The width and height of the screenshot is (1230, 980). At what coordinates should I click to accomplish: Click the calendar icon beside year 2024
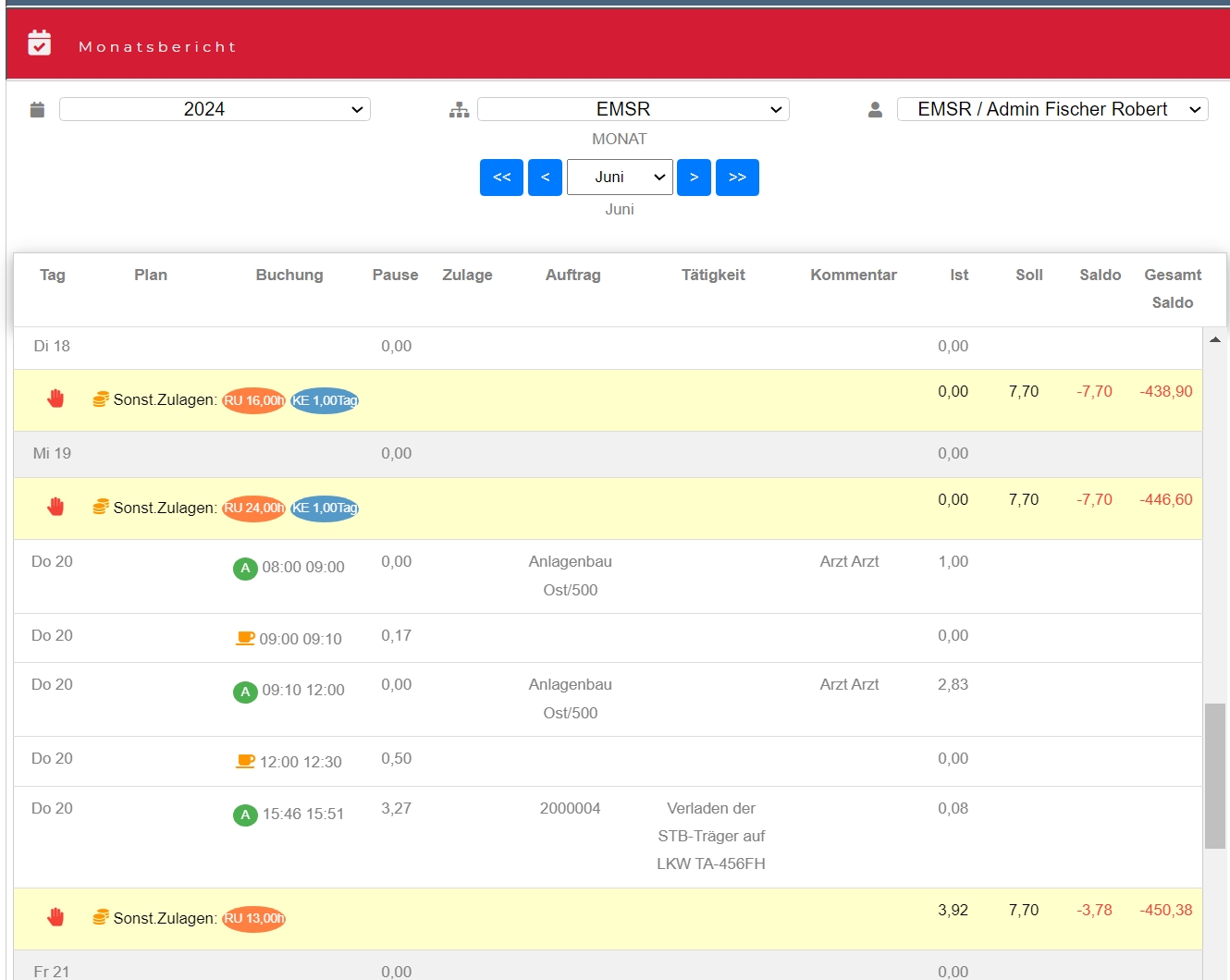[x=37, y=109]
